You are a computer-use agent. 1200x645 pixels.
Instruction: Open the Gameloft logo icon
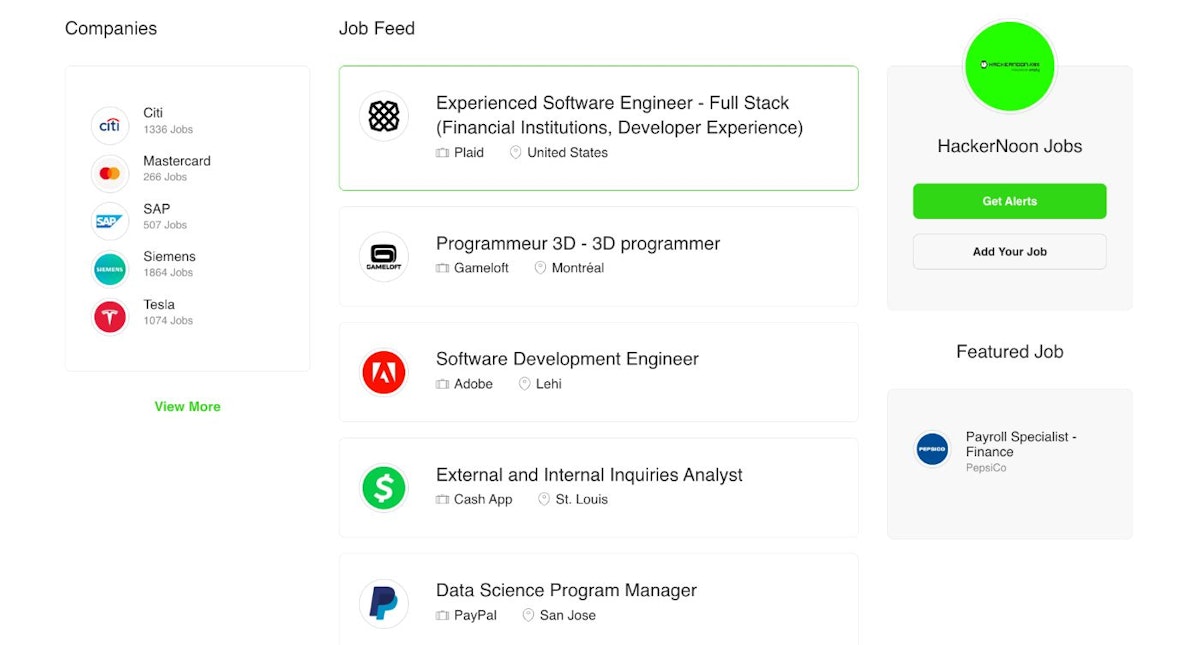[384, 257]
